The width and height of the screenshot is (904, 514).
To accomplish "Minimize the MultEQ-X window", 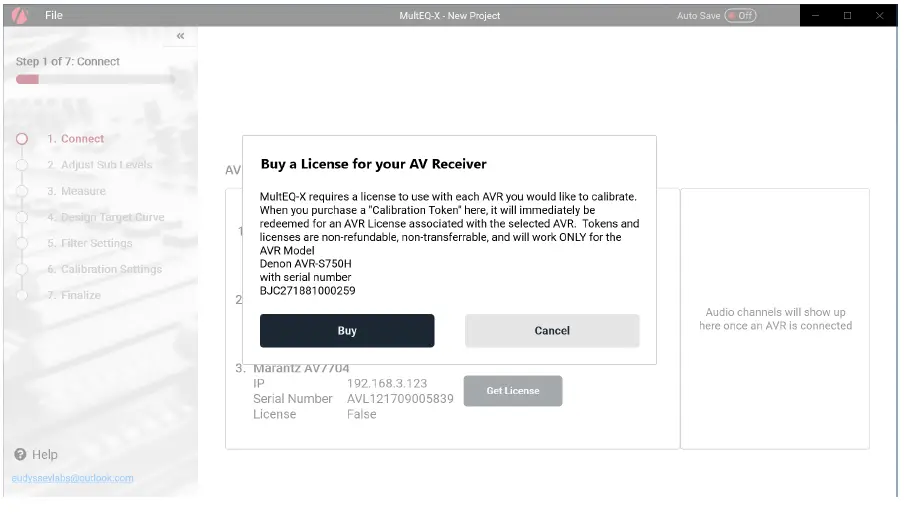I will 816,16.
